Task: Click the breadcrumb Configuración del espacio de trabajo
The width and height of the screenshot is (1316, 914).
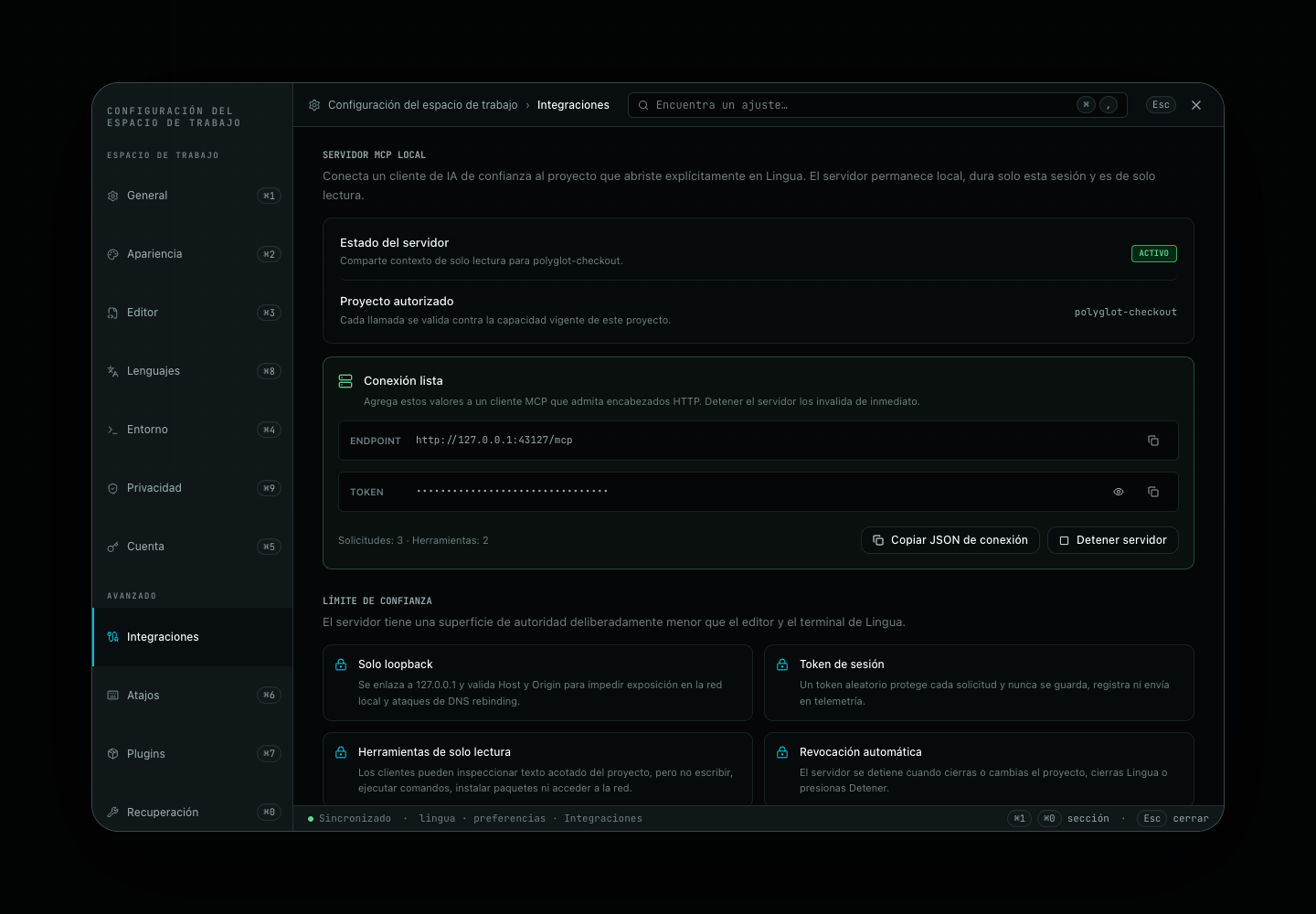Action: [422, 105]
